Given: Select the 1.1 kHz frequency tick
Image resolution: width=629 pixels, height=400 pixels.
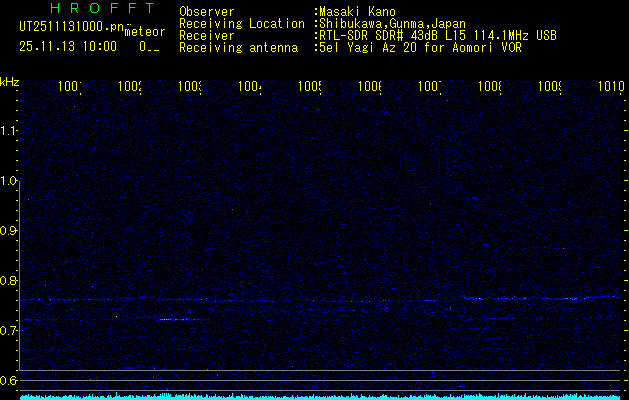Looking at the screenshot, I should [9, 131].
